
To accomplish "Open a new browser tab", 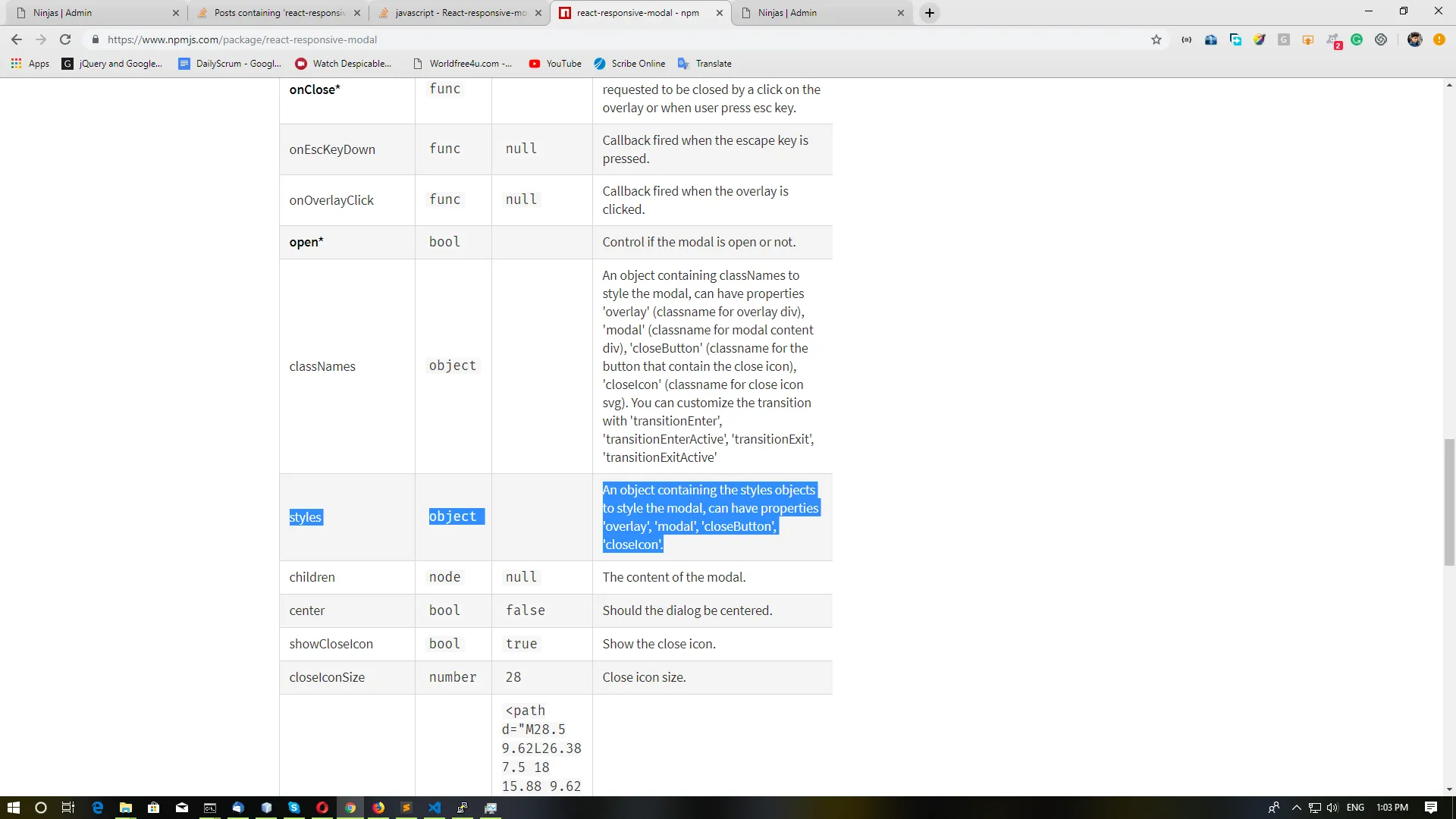I will click(930, 13).
